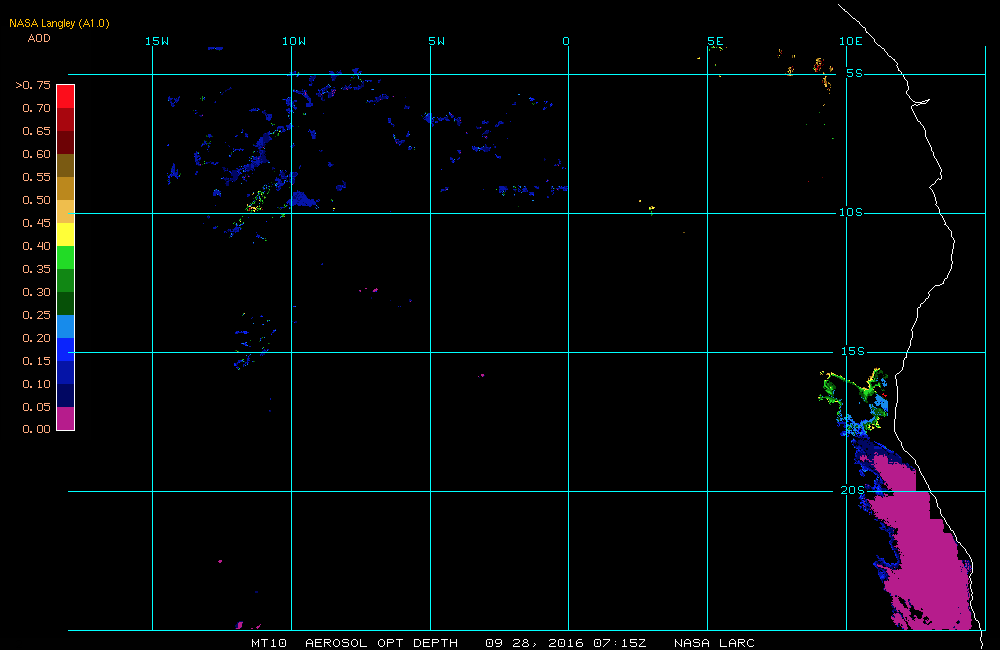
Task: Click the 'NASA Langley (A1.0)' title text
Action: click(59, 23)
